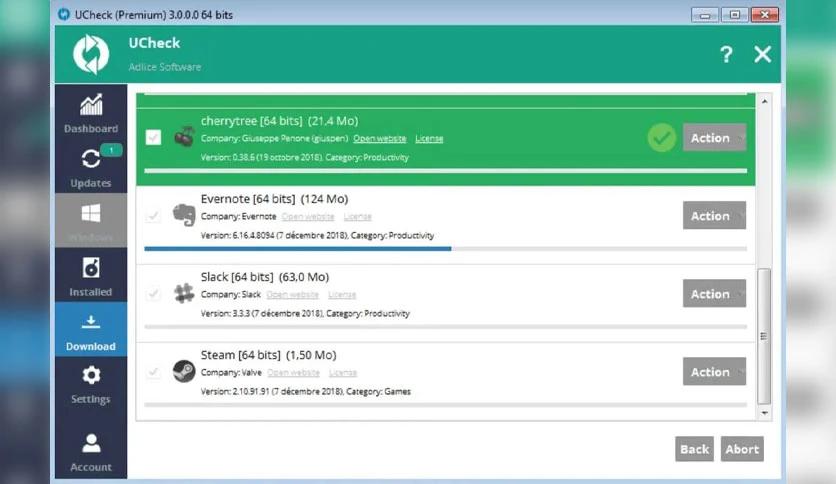Click the Slack version and category line
This screenshot has width=836, height=484.
(x=305, y=313)
